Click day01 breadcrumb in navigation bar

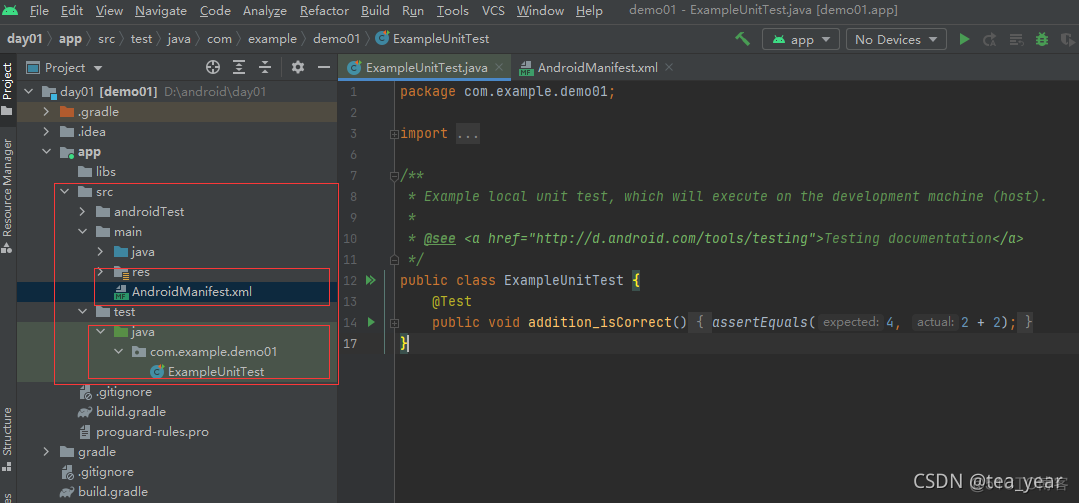coord(25,39)
